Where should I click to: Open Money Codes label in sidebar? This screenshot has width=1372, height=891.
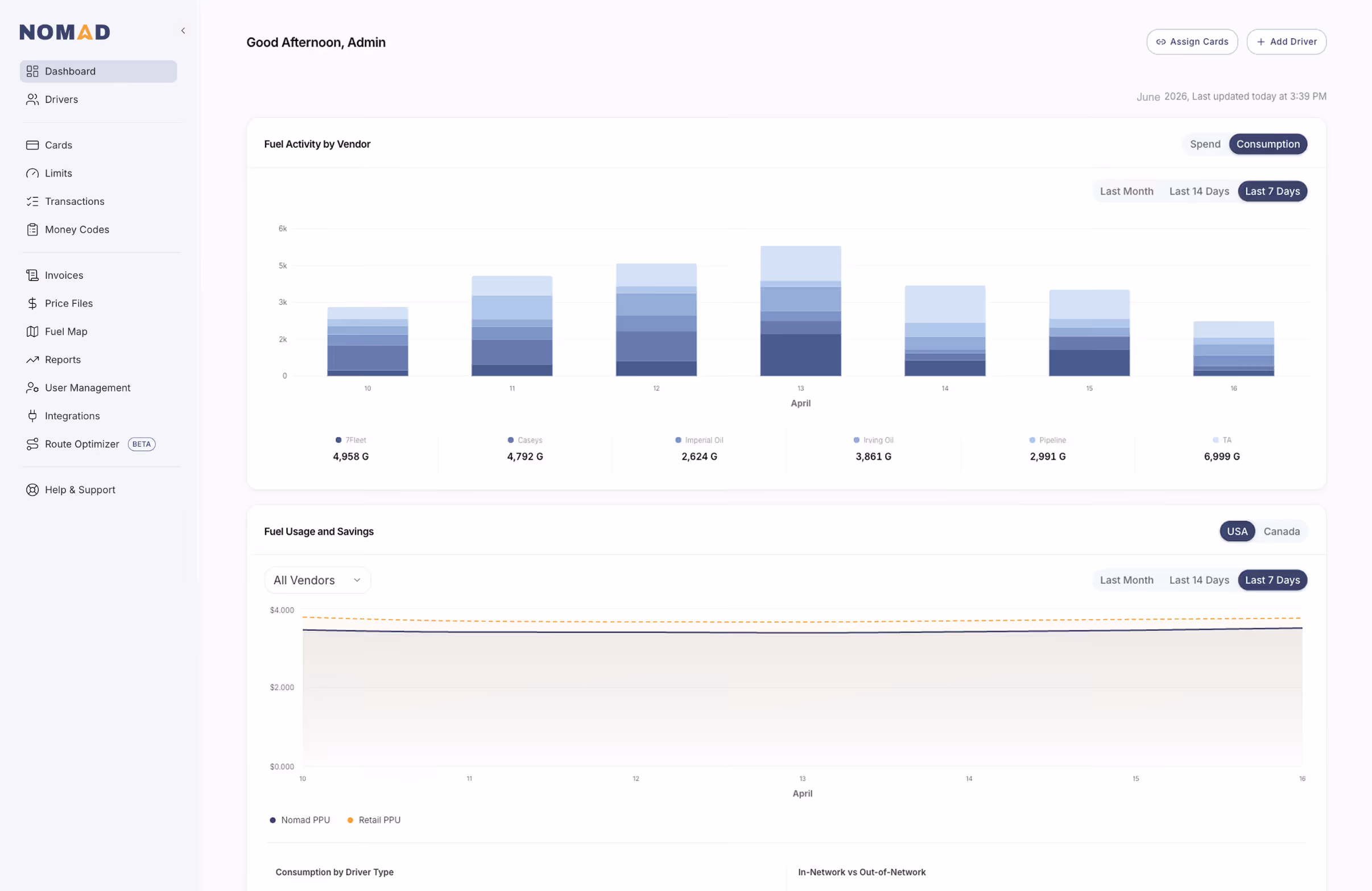tap(77, 229)
